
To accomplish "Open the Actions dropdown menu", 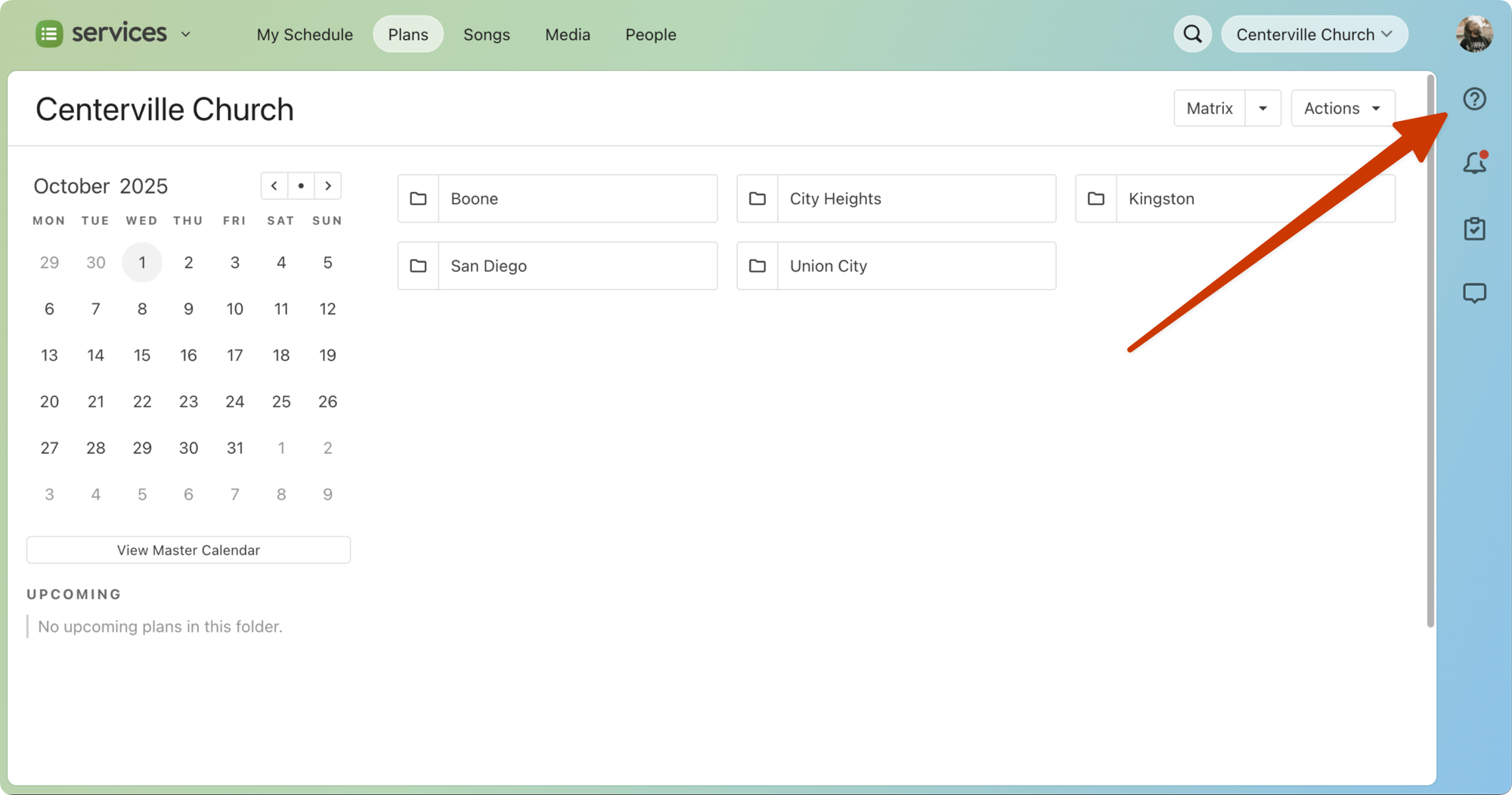I will [x=1342, y=108].
